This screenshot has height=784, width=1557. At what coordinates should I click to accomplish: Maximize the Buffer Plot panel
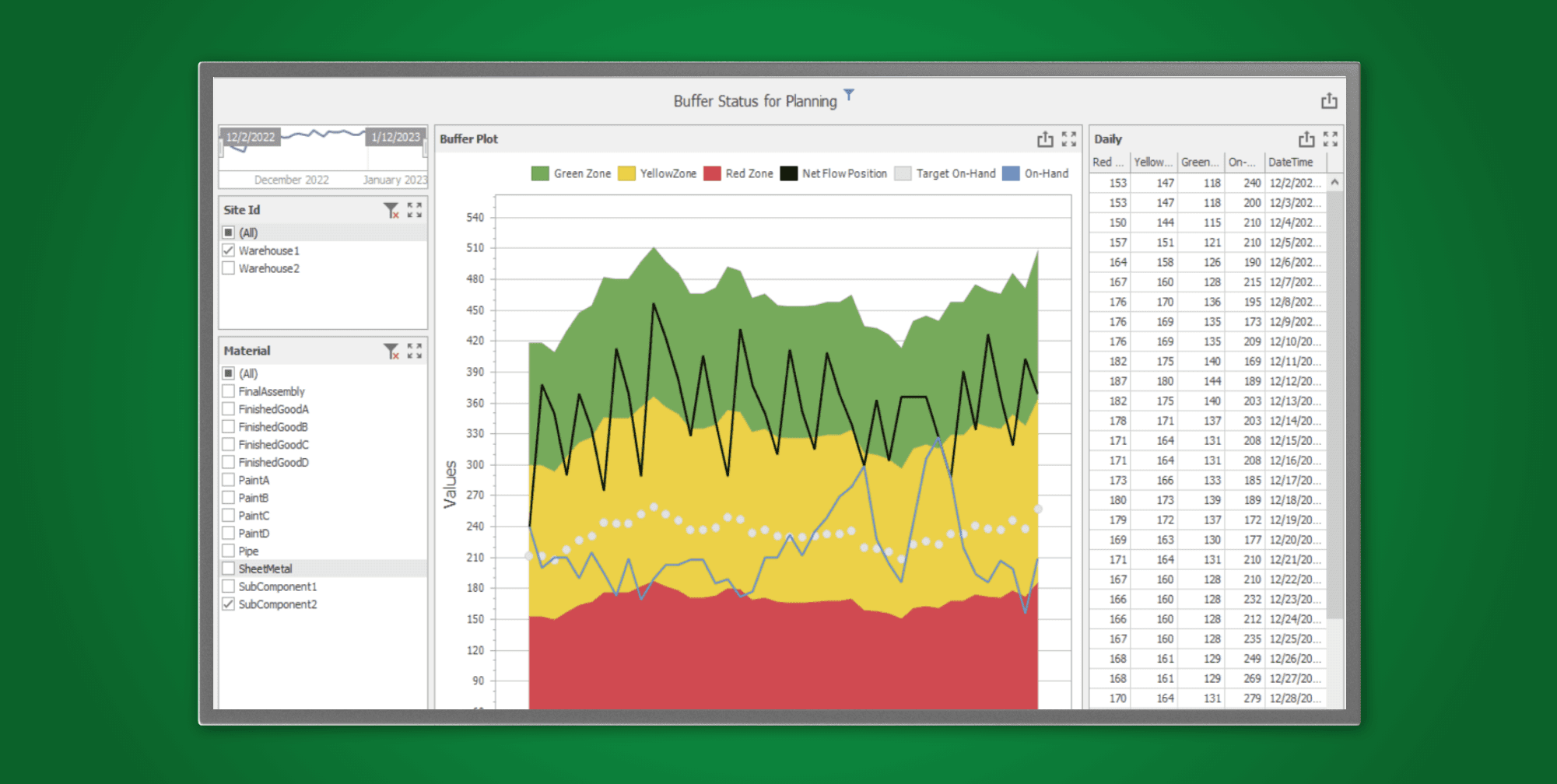(x=1069, y=139)
